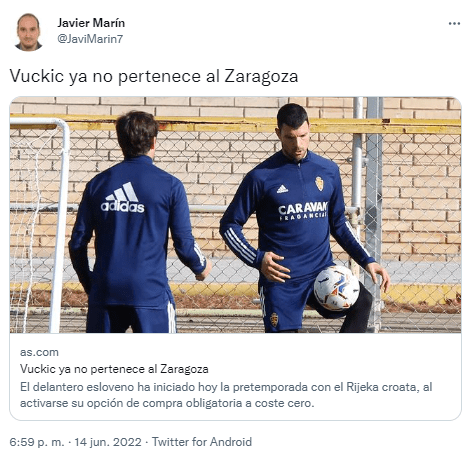
Task: Click the small adidas logo on front jersey
Action: [x=282, y=189]
